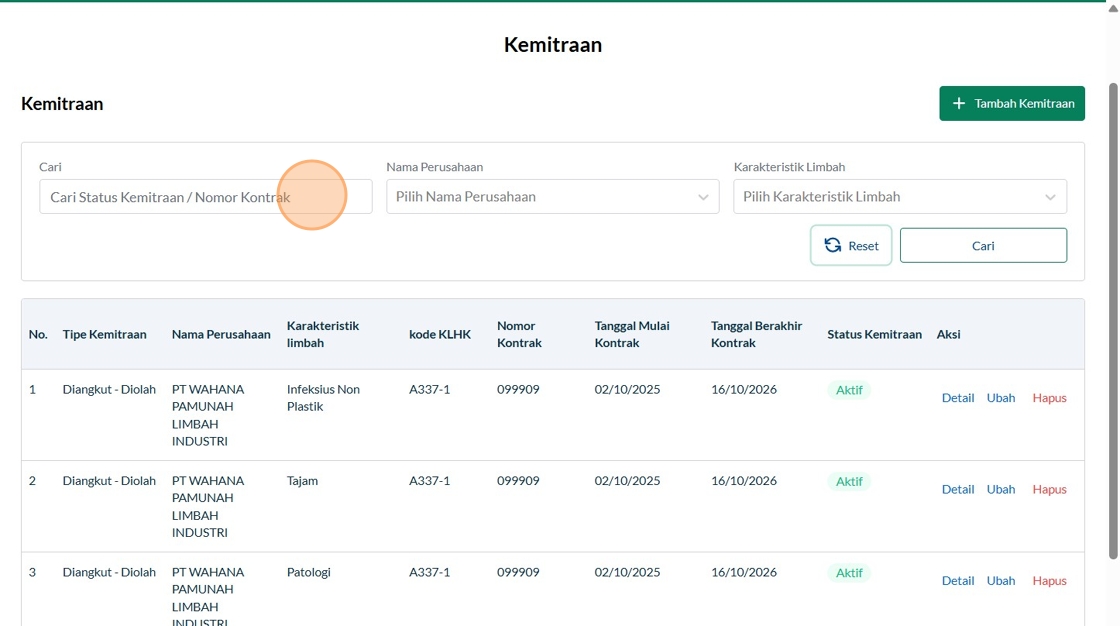Click the plus icon on Tambah Kemitraan
This screenshot has height=626, width=1120.
959,104
